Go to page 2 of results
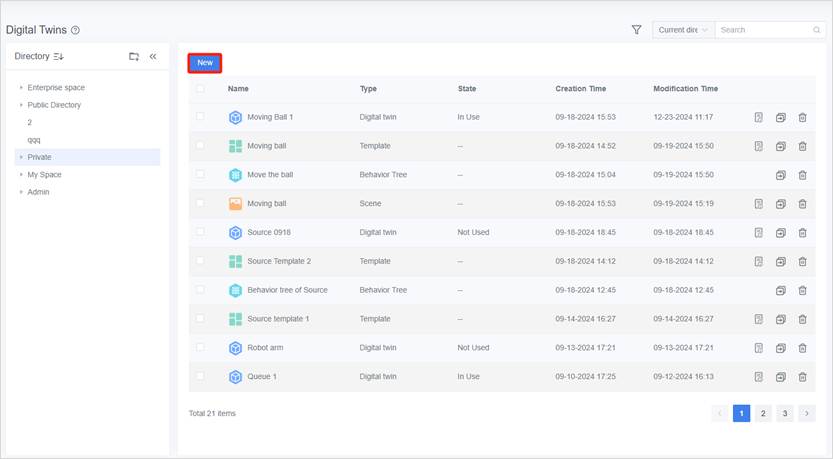833x459 pixels. click(x=763, y=413)
